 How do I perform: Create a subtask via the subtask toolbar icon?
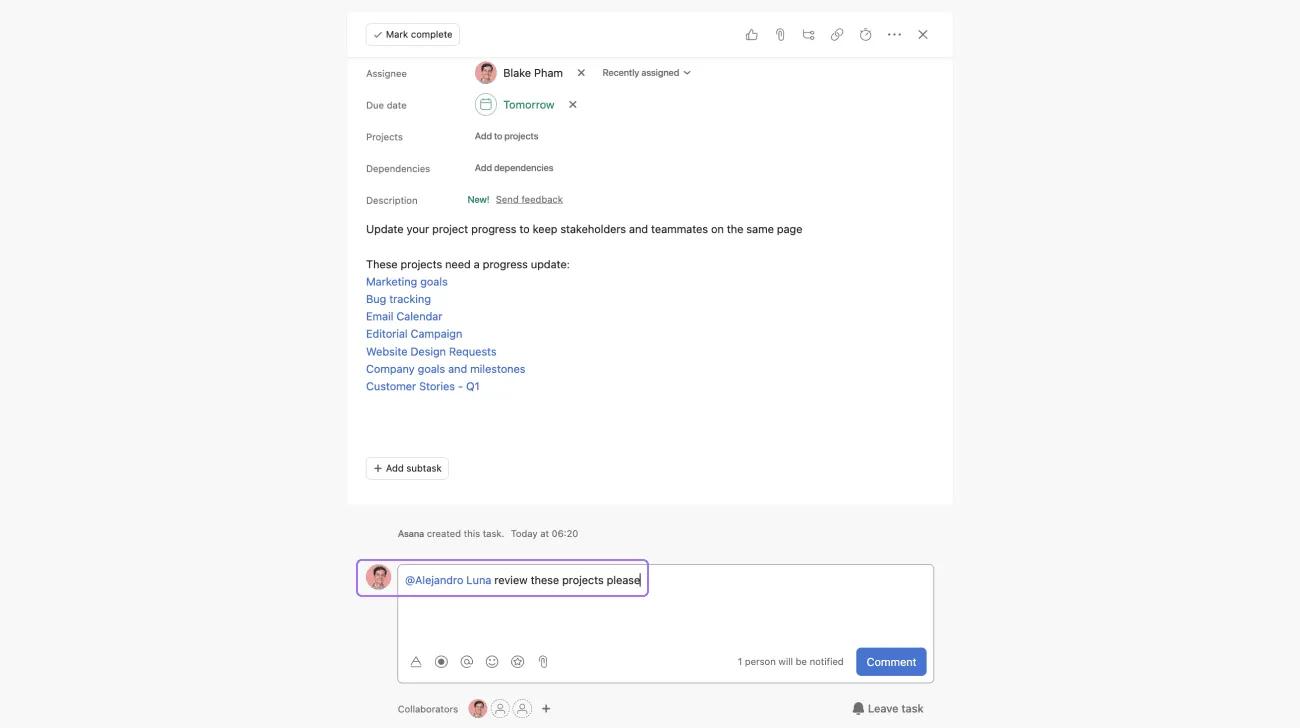click(807, 33)
